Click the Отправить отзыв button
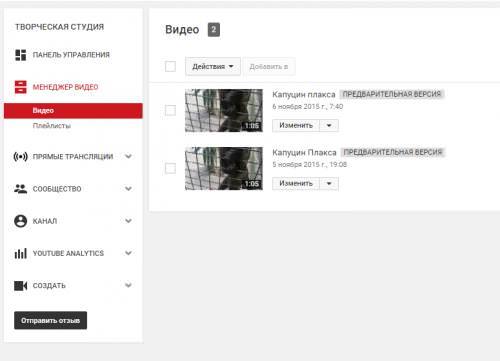Image resolution: width=500 pixels, height=361 pixels. 50,320
